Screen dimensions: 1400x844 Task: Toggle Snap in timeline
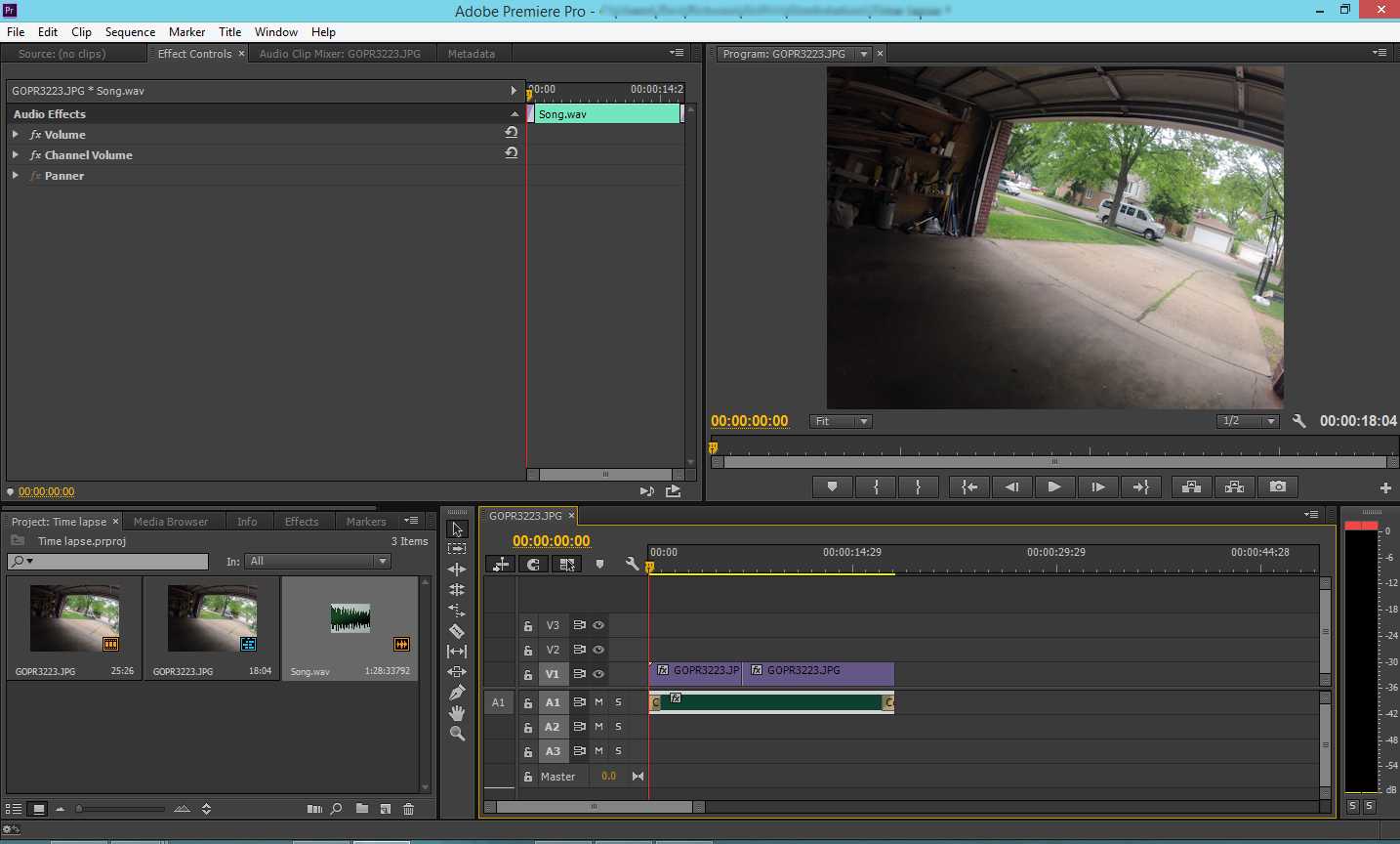533,564
